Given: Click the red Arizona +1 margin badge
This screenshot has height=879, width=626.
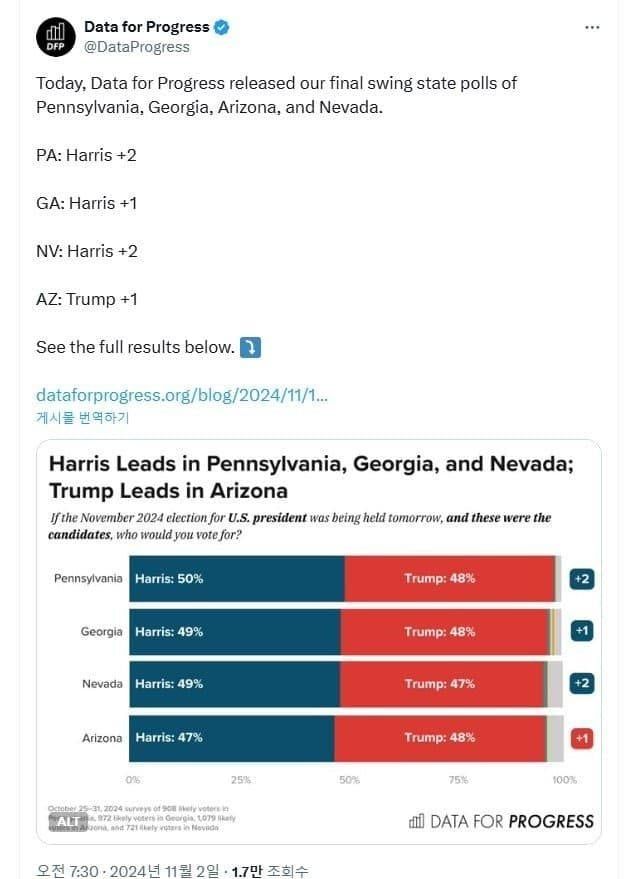Looking at the screenshot, I should [582, 738].
